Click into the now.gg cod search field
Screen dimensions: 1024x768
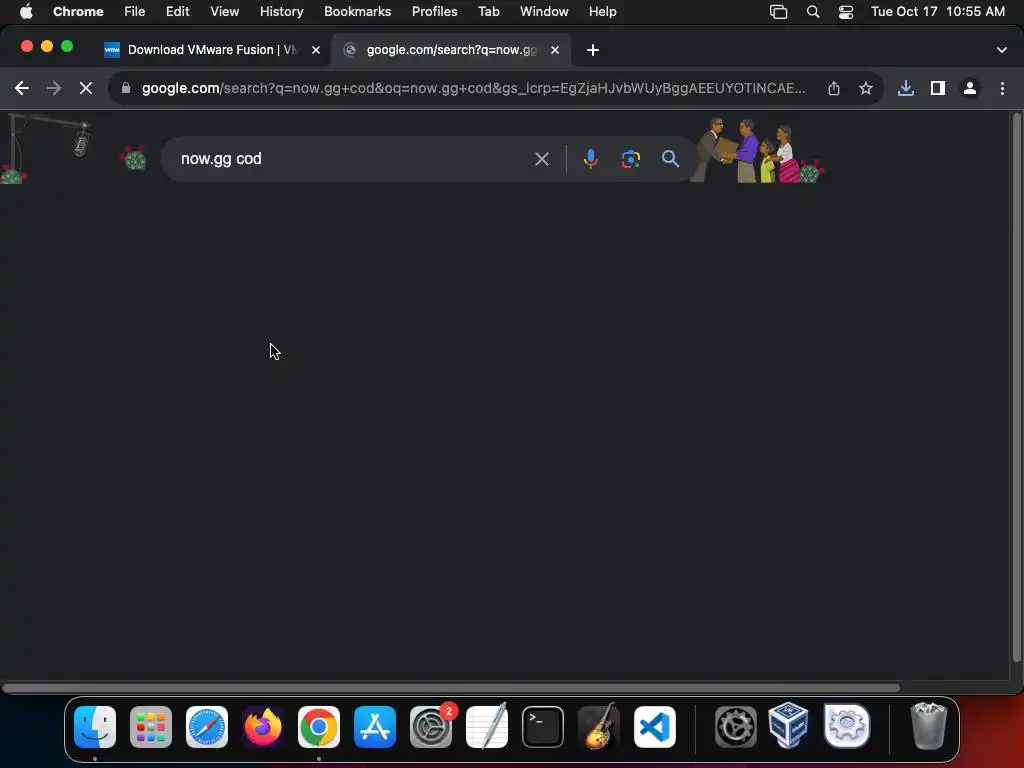pyautogui.click(x=353, y=159)
